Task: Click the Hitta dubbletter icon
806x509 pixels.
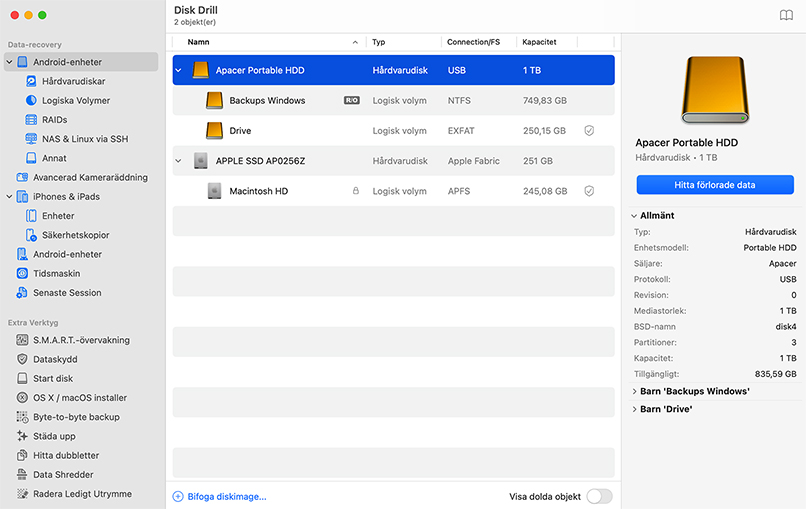Action: pos(22,455)
